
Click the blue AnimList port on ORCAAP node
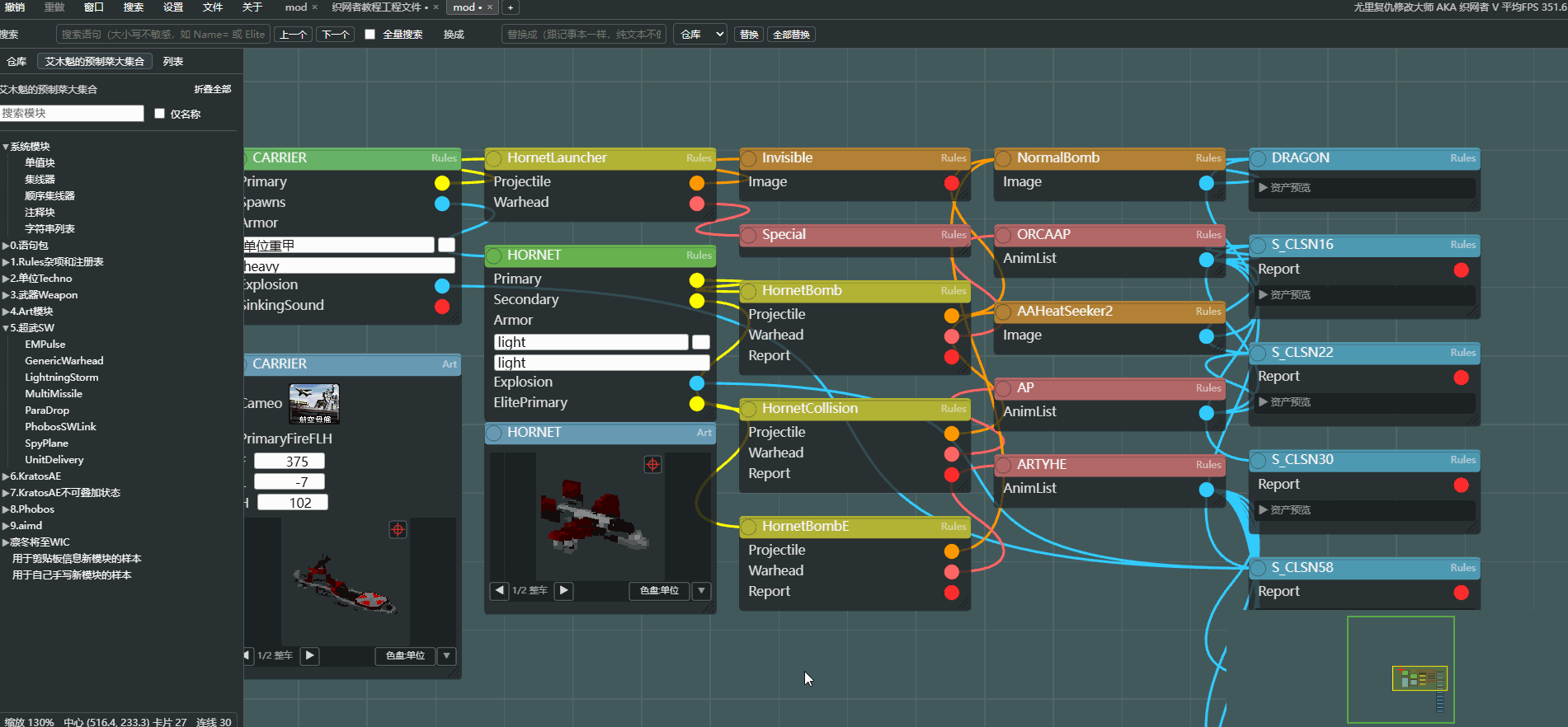[x=1207, y=260]
